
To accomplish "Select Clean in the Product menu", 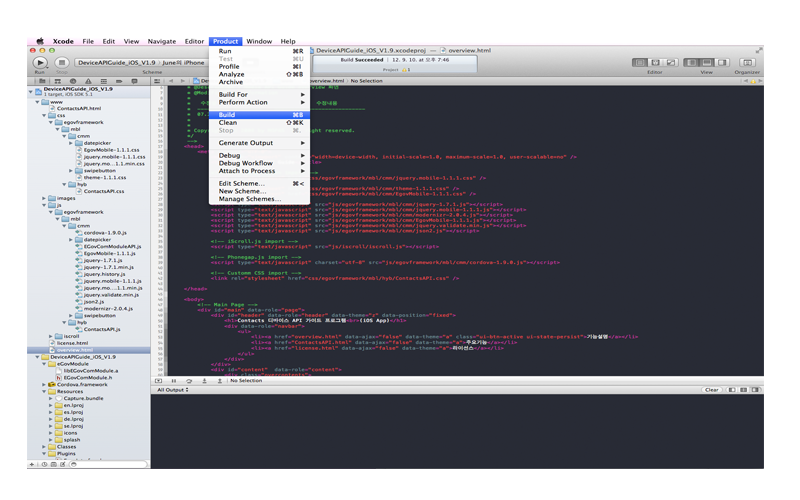I will pyautogui.click(x=227, y=122).
